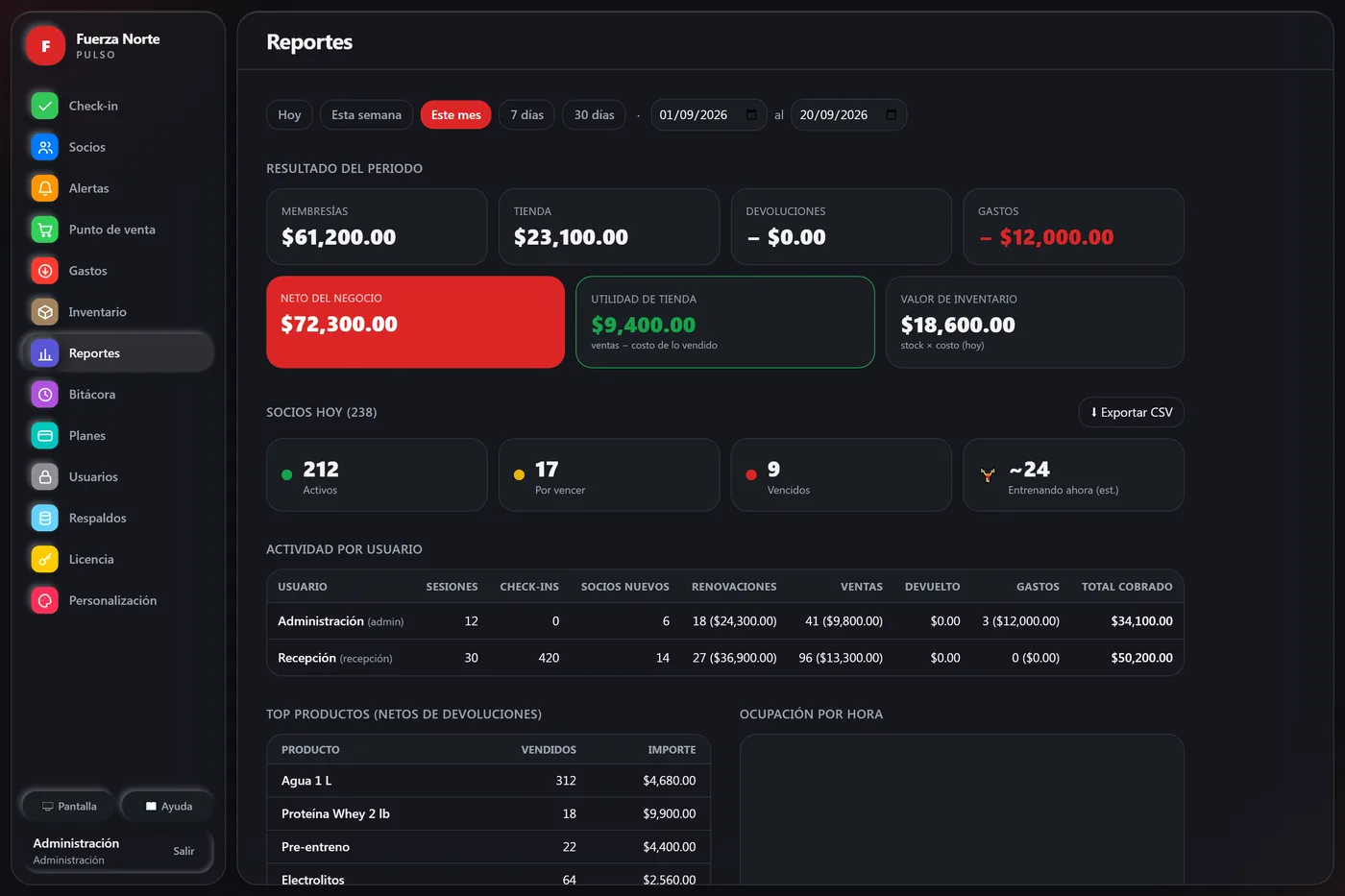This screenshot has width=1345, height=896.
Task: Open the Check-in green checkmark icon
Action: [45, 106]
